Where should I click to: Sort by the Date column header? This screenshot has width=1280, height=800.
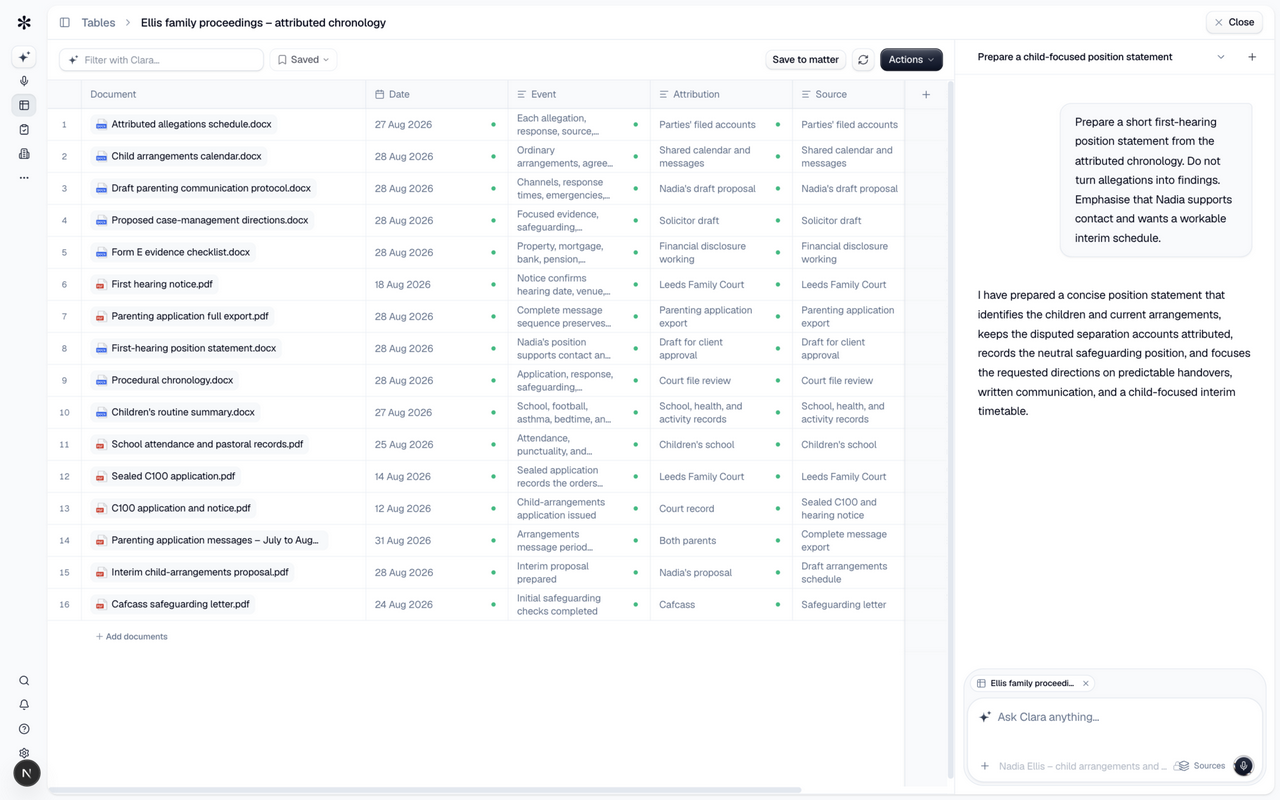tap(437, 94)
